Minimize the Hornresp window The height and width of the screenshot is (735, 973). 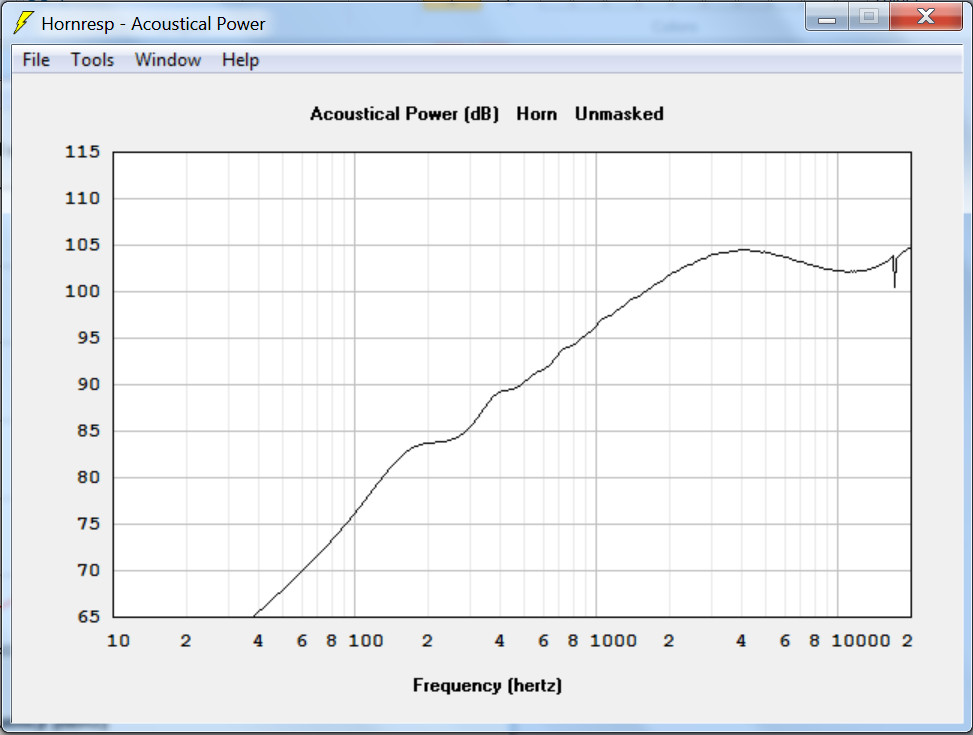(x=827, y=17)
